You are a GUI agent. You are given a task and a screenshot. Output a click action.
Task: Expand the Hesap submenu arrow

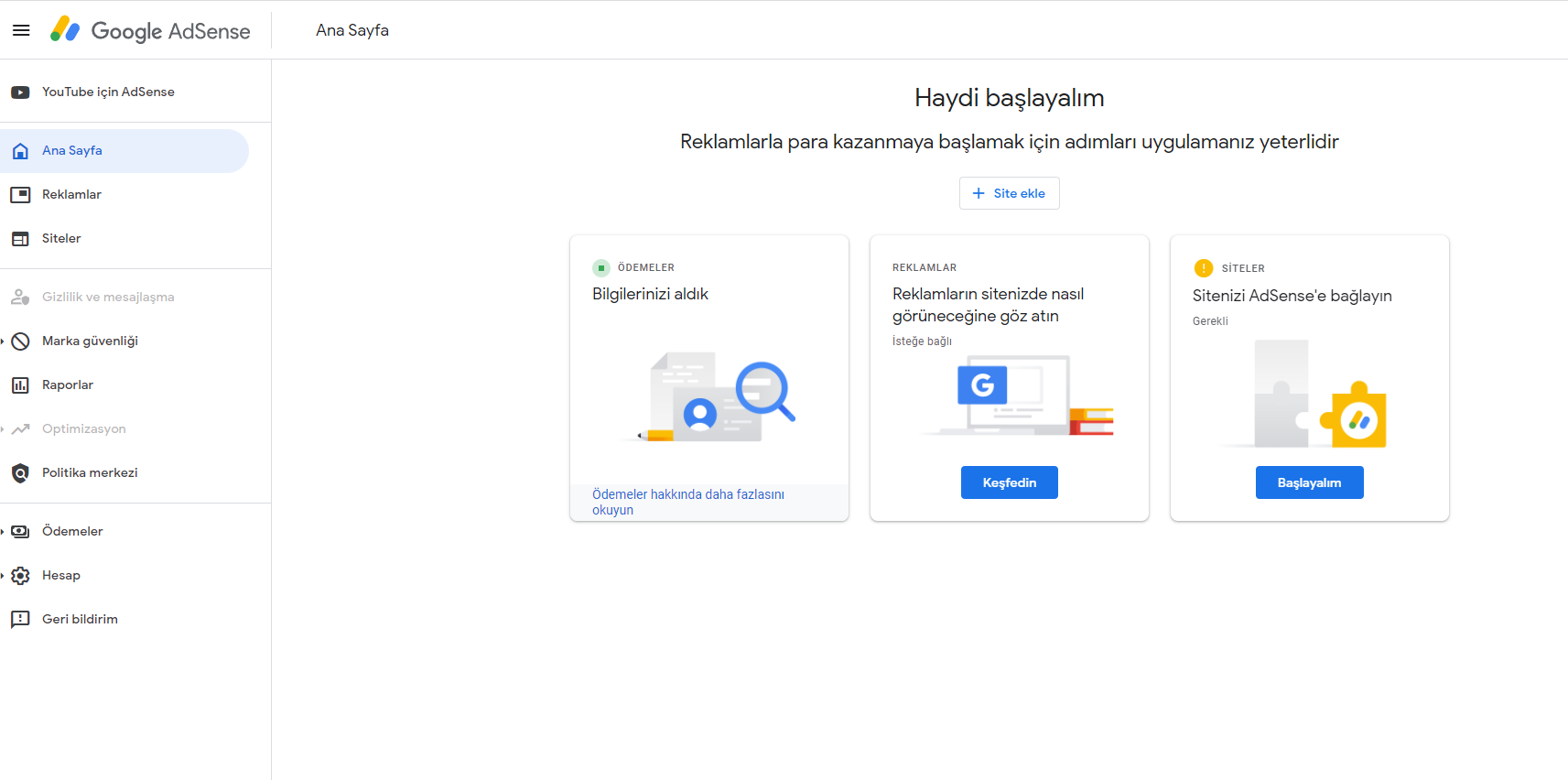click(x=3, y=576)
